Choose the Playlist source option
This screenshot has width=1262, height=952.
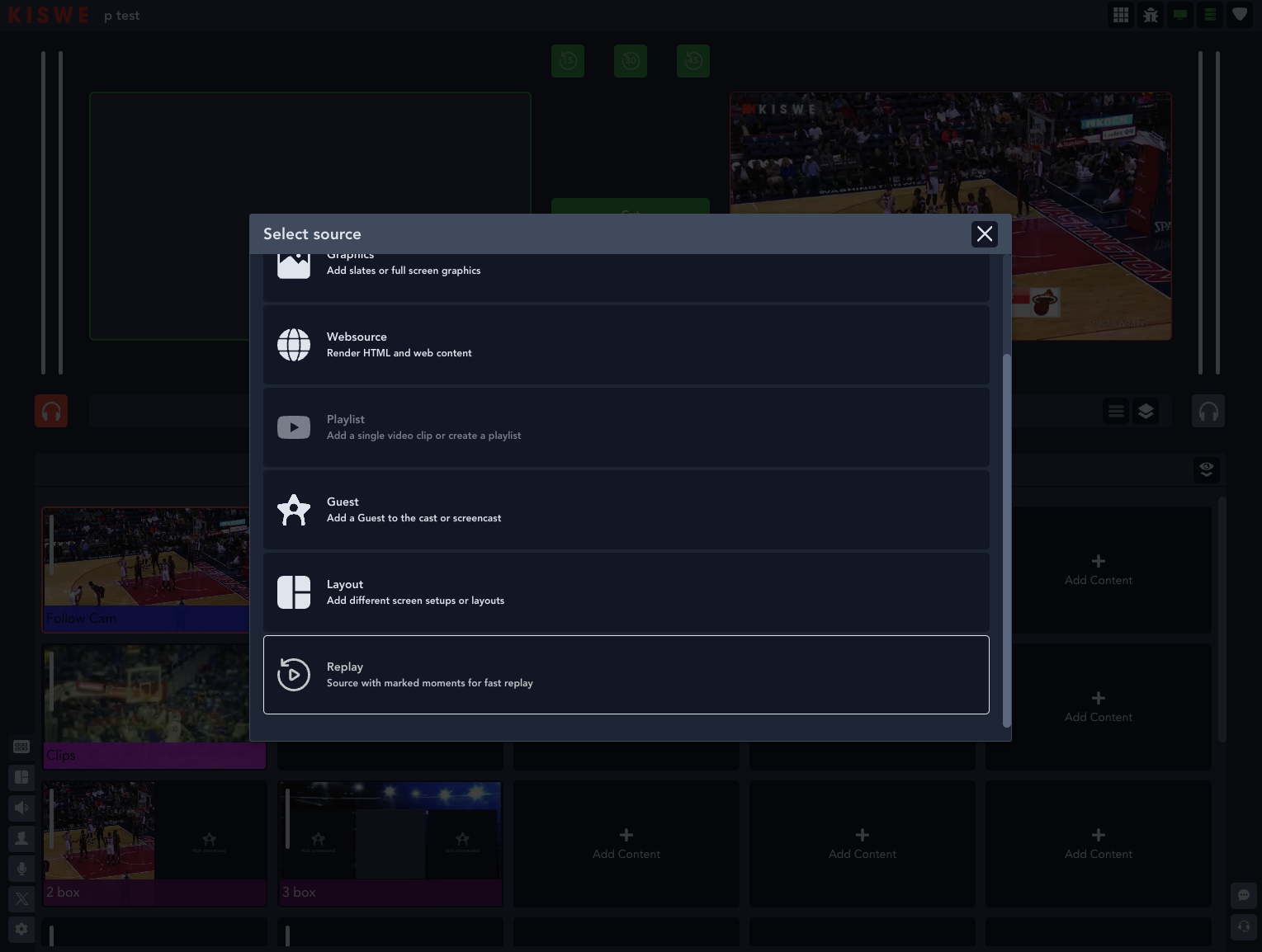[626, 427]
